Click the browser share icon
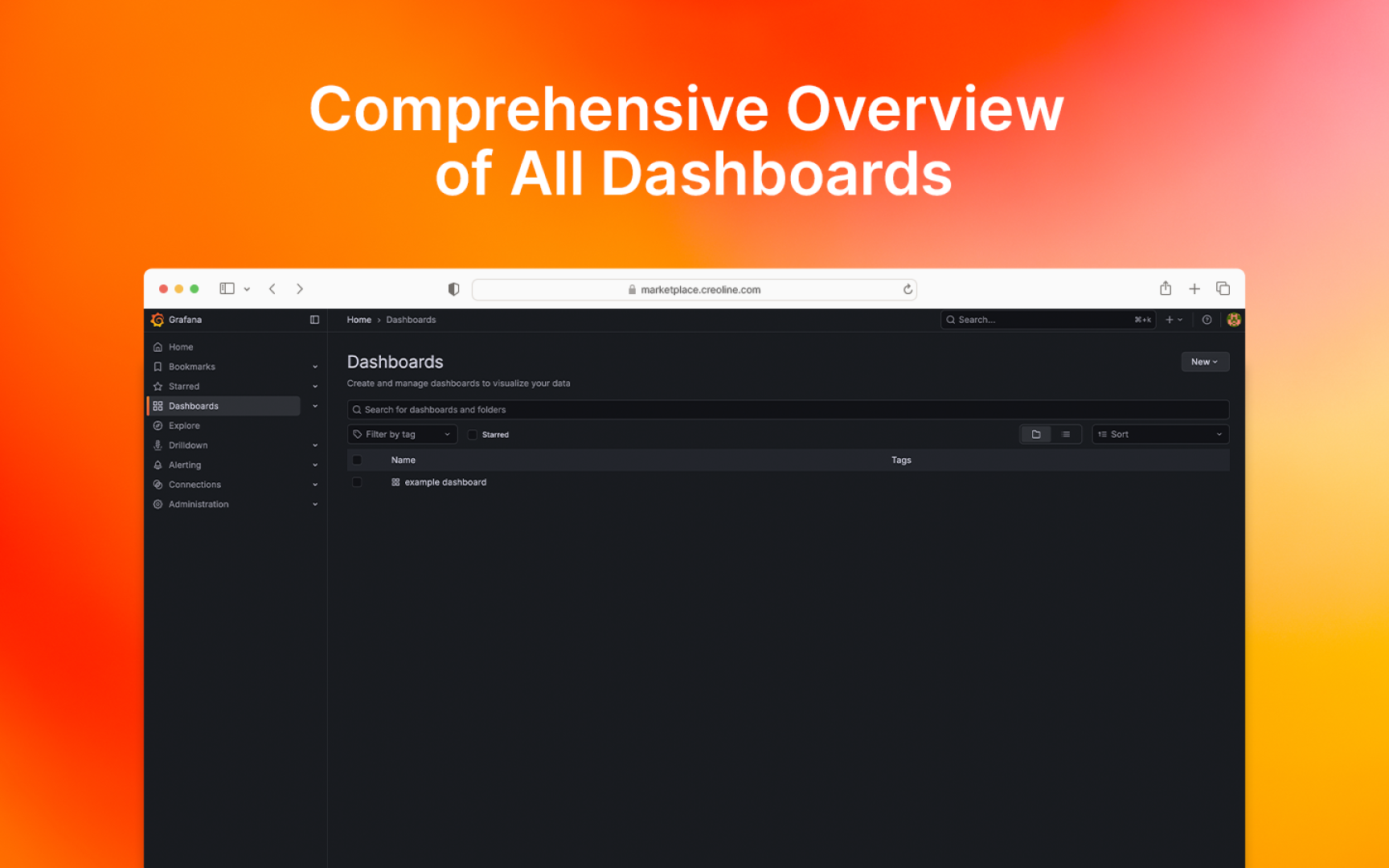 (1166, 289)
